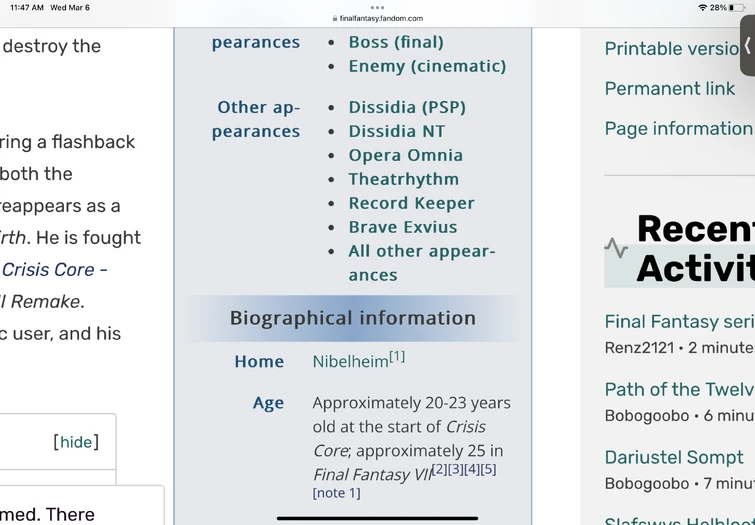Open the Dissidia (PSP) link
Image resolution: width=755 pixels, height=525 pixels.
(407, 107)
